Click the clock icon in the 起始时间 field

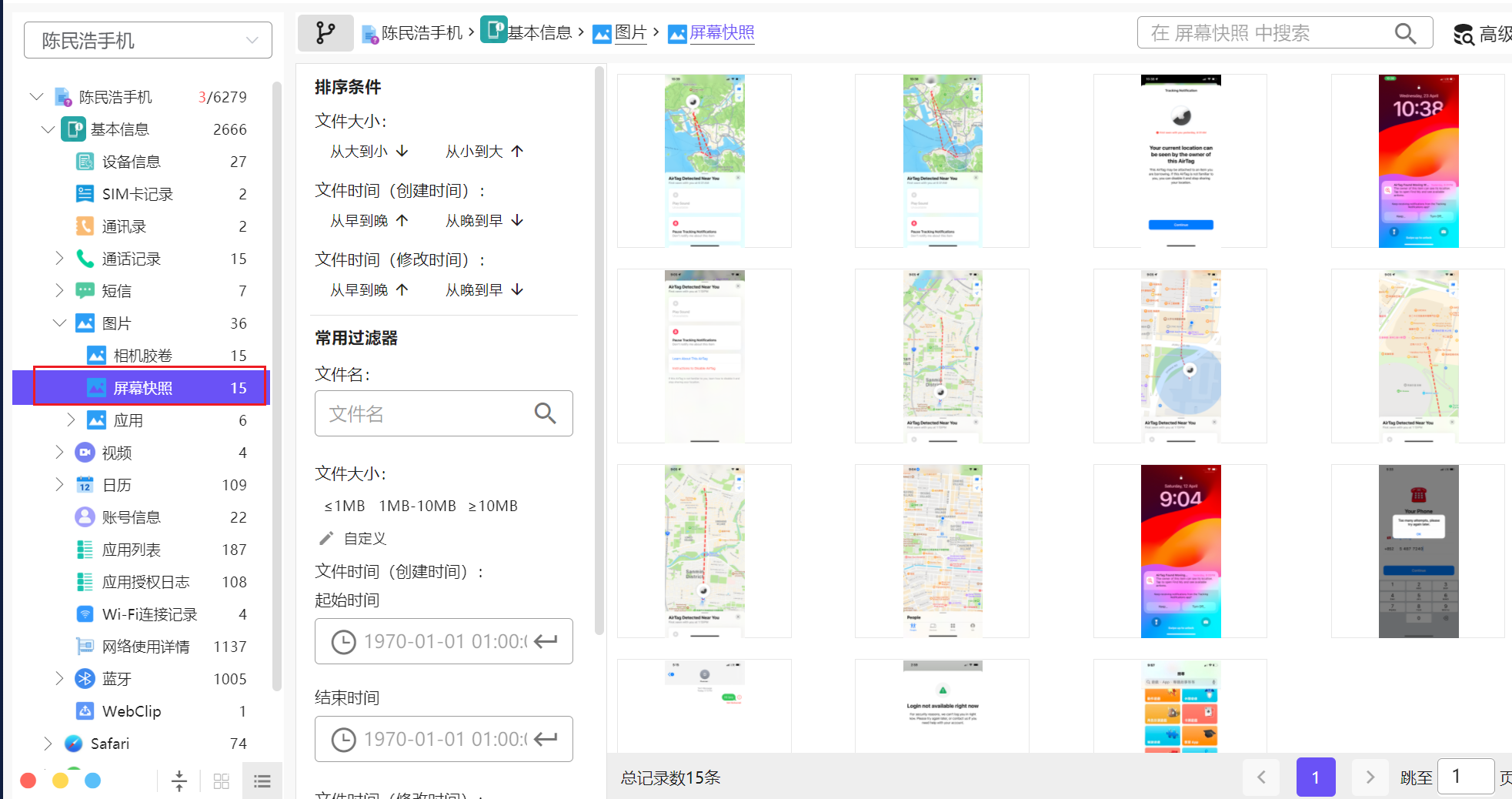[x=343, y=641]
